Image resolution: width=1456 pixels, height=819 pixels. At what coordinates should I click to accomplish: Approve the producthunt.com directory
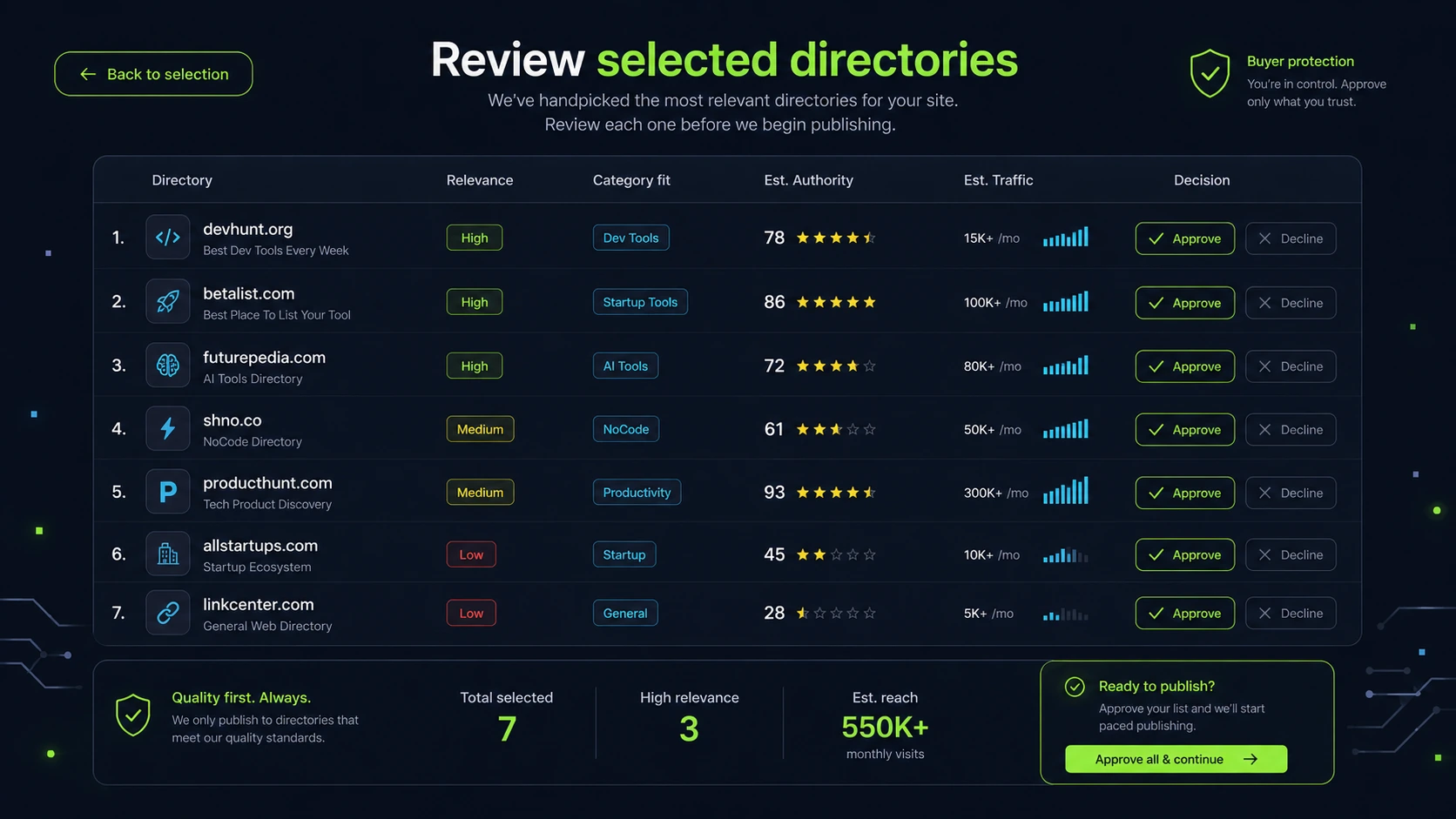1184,493
